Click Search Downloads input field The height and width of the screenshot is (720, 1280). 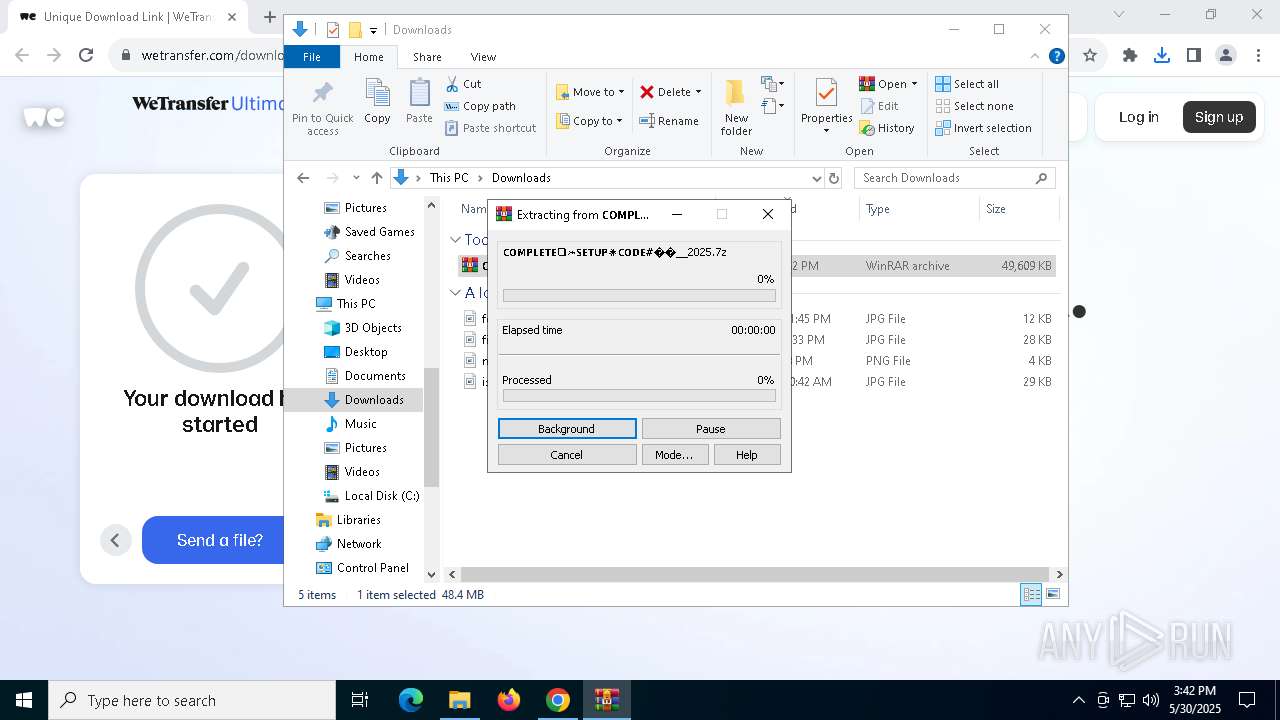955,178
